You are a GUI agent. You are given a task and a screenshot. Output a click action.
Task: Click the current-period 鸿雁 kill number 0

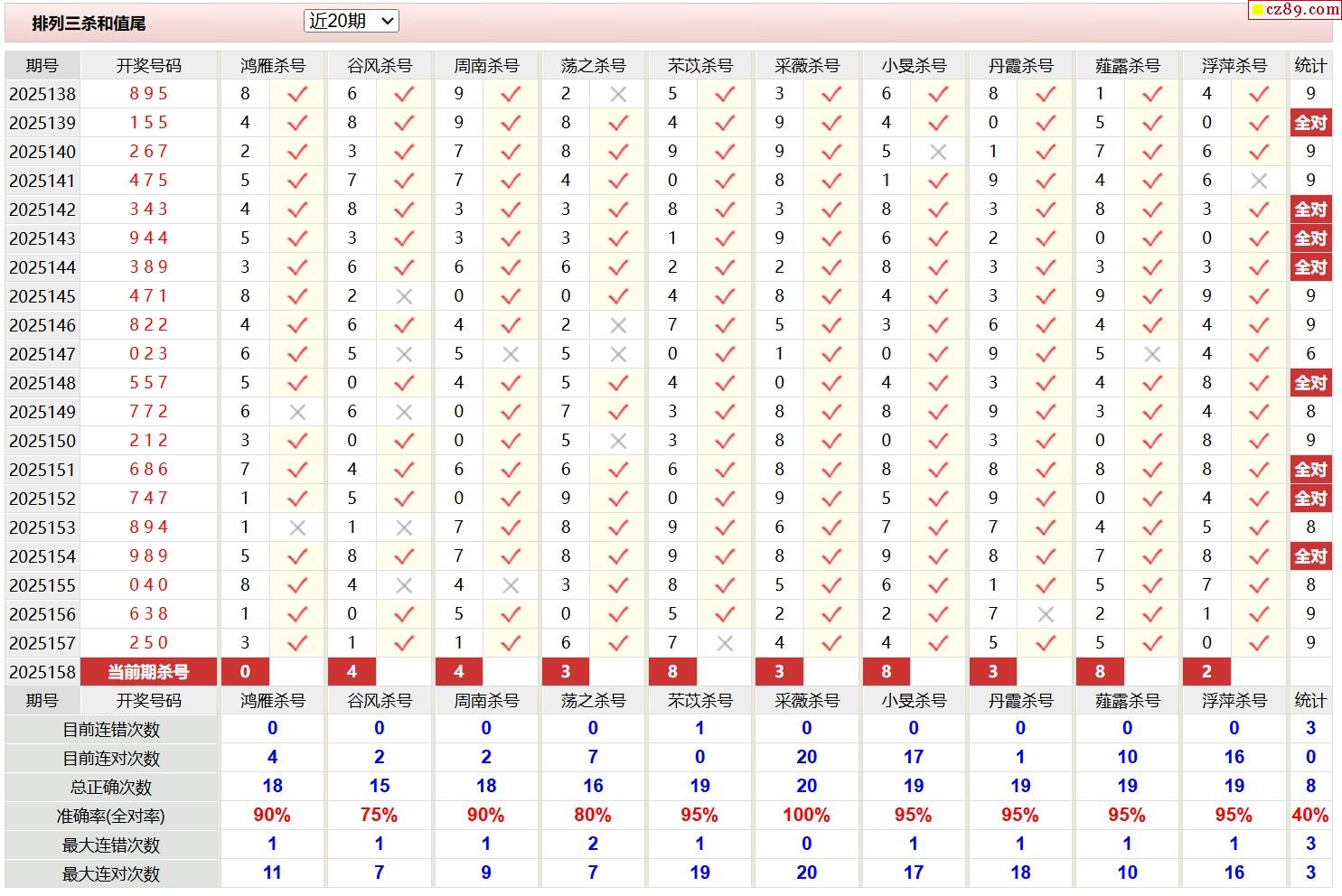click(245, 672)
